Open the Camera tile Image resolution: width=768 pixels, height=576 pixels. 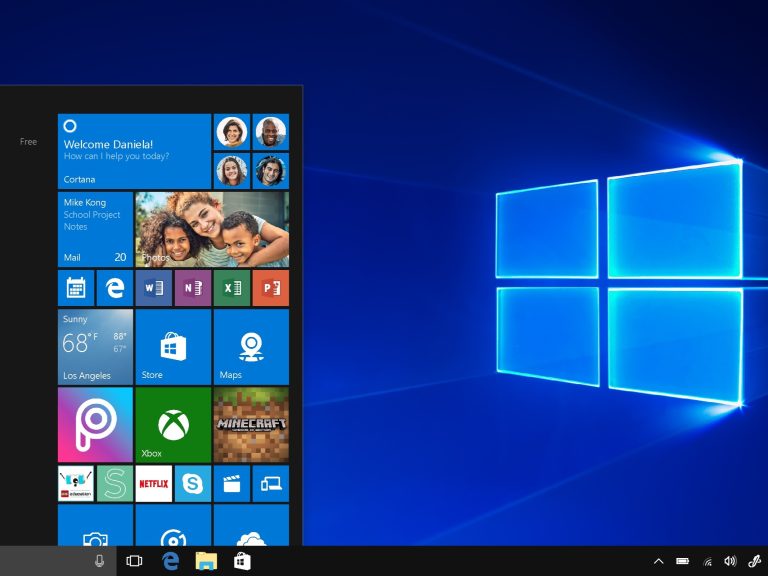click(96, 525)
